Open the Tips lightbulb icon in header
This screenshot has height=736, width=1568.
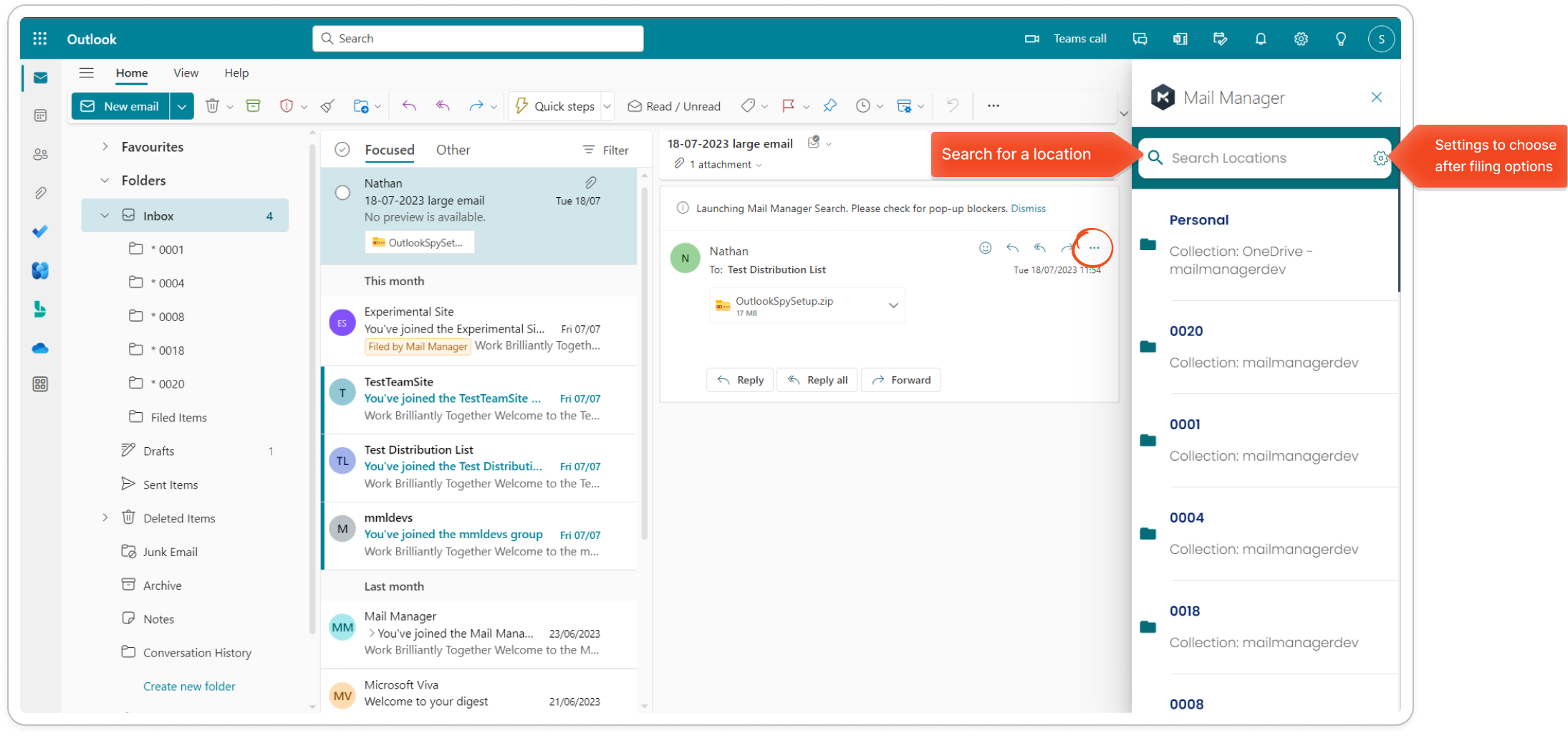click(x=1341, y=39)
